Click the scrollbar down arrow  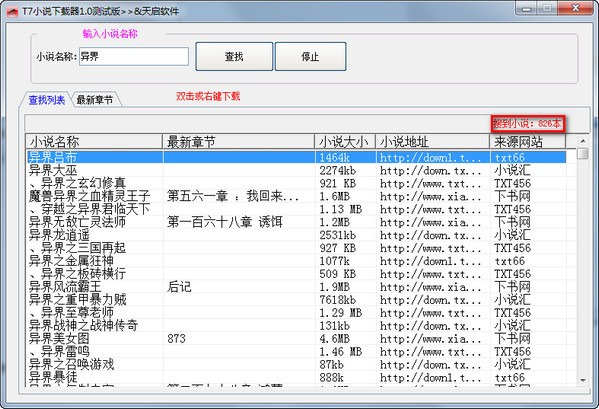(583, 380)
